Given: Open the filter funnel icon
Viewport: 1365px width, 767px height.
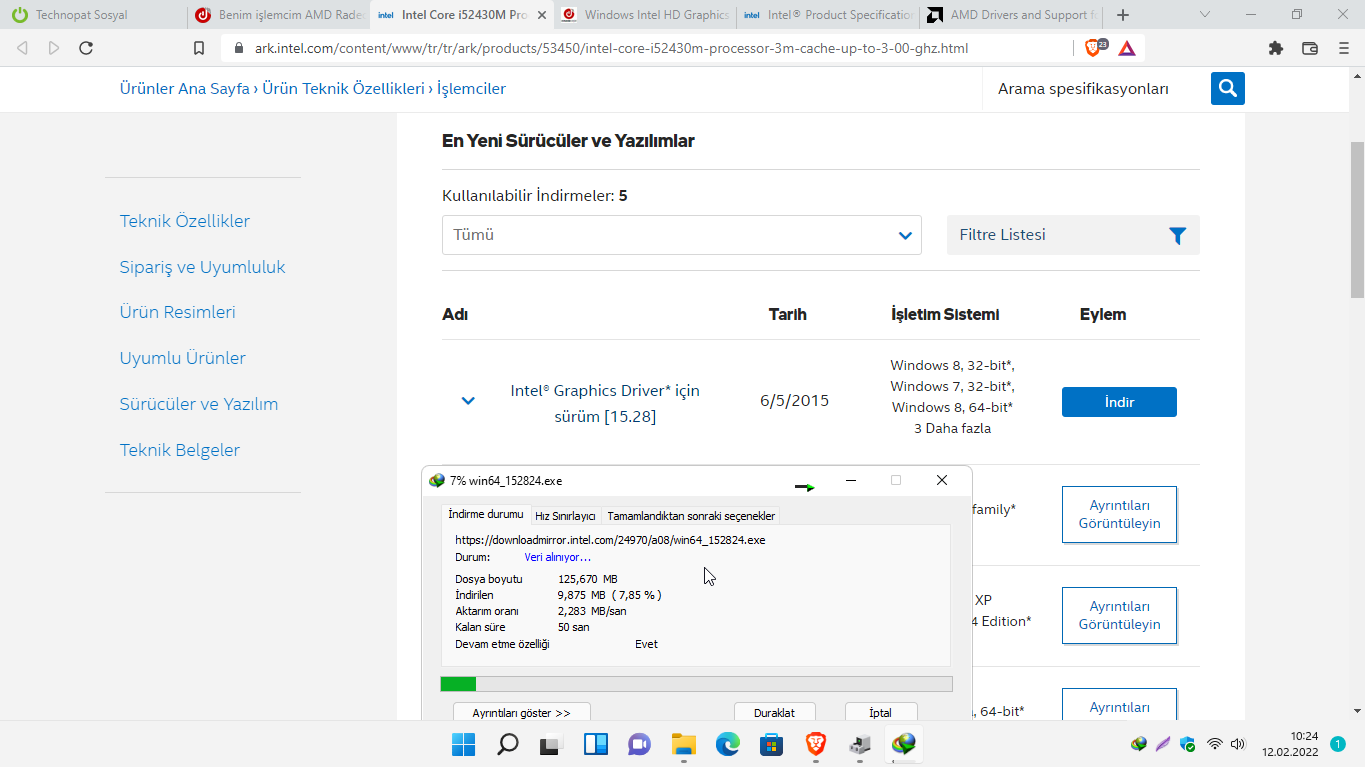Looking at the screenshot, I should (x=1177, y=236).
